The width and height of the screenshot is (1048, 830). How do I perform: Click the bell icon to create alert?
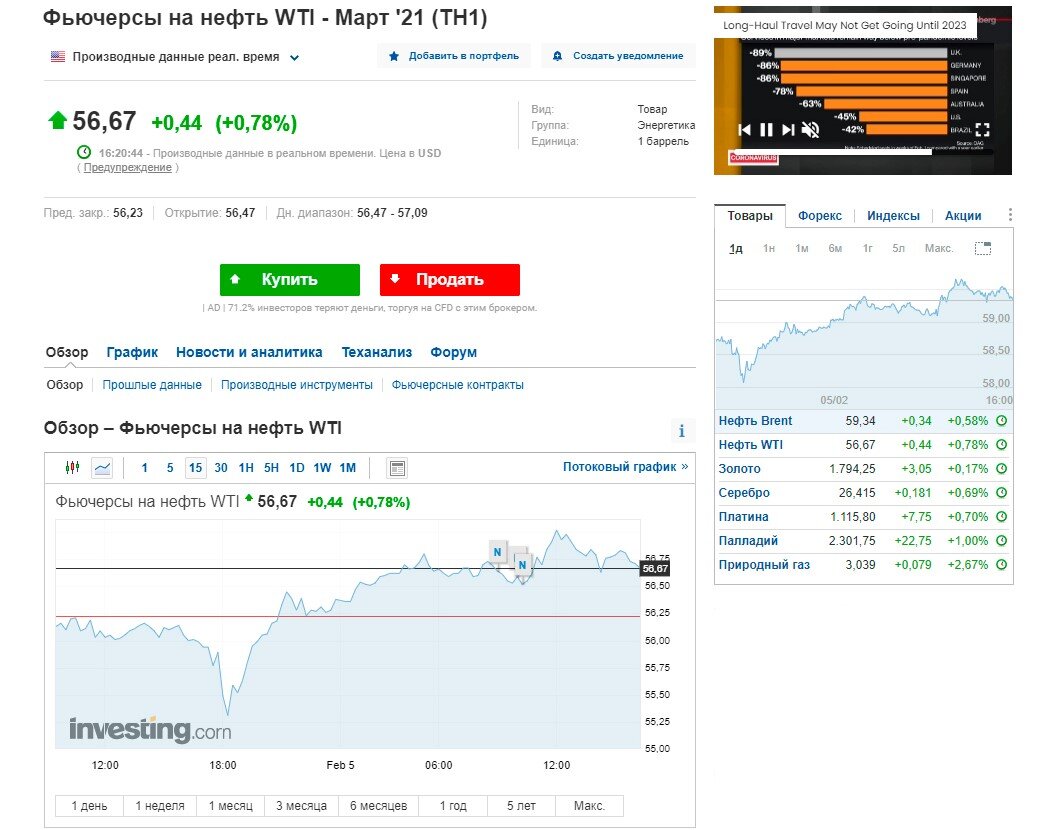(x=557, y=56)
